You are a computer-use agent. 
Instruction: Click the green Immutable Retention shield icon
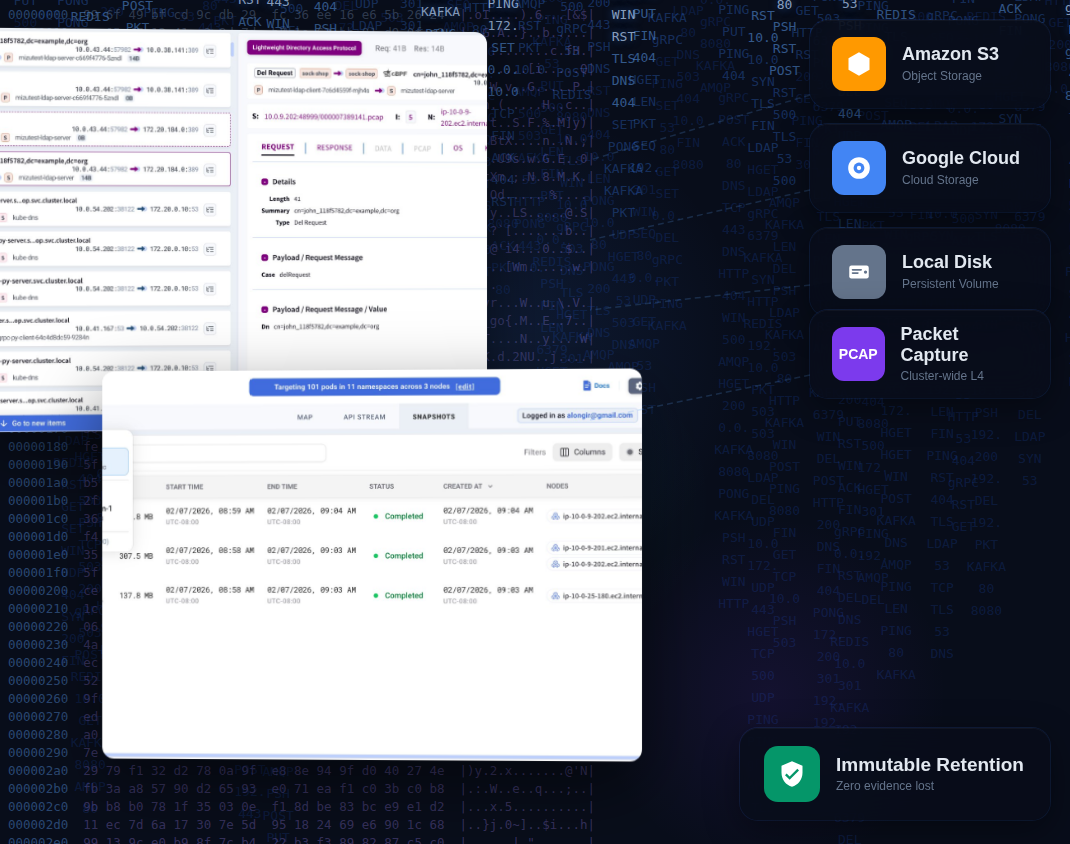[x=792, y=774]
